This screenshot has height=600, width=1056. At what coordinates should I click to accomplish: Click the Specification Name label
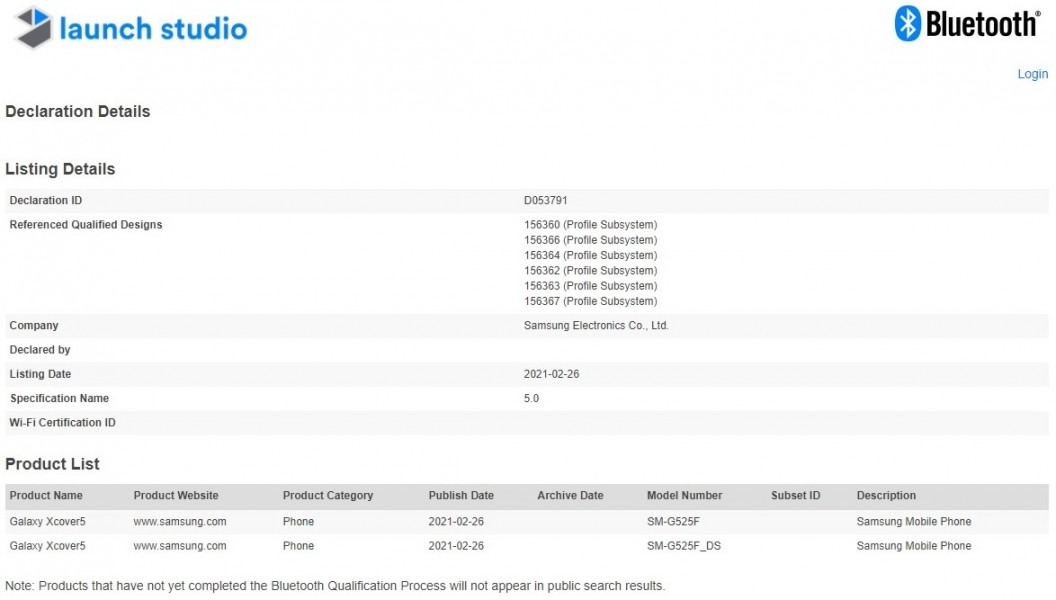click(59, 399)
